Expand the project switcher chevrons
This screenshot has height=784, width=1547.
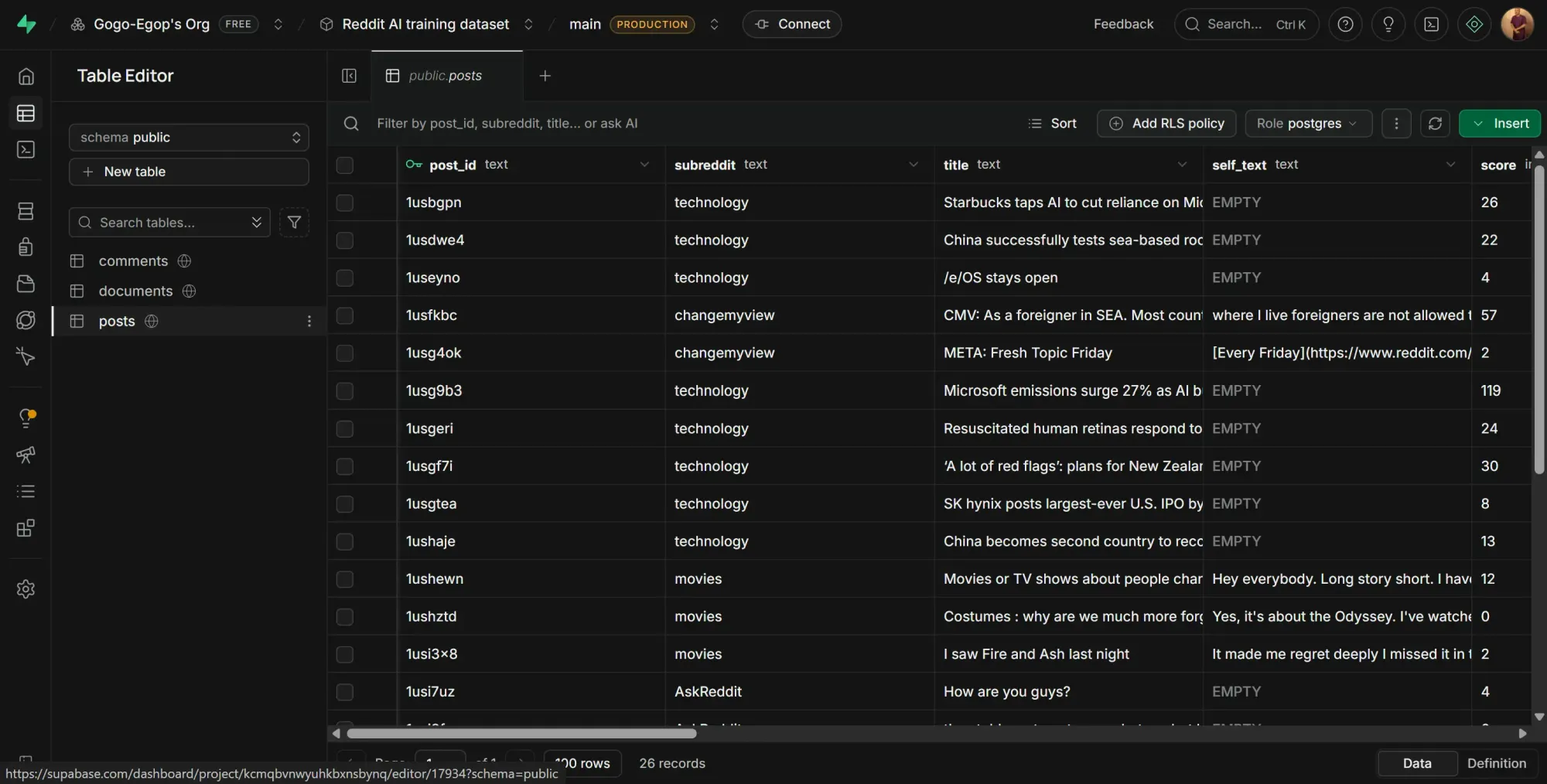click(528, 24)
